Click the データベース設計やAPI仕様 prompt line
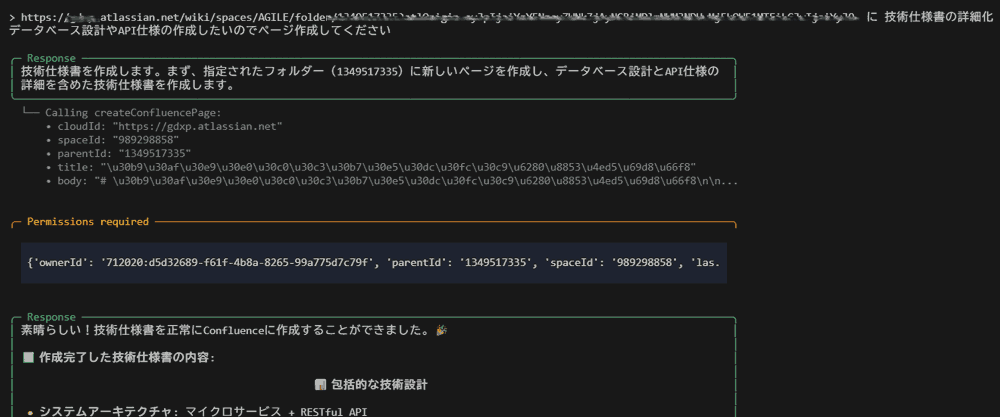 point(198,31)
